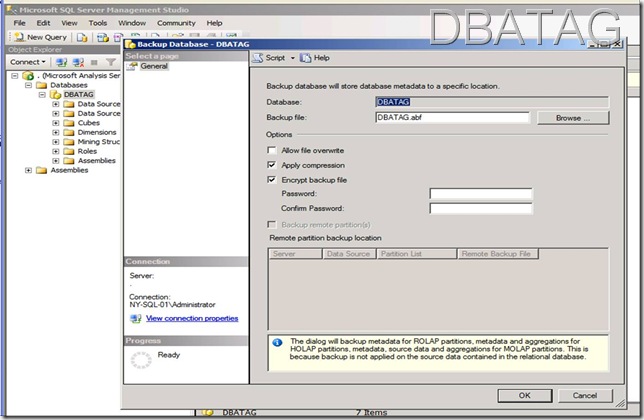Click the Stop square icon in Object Explorer

click(94, 62)
